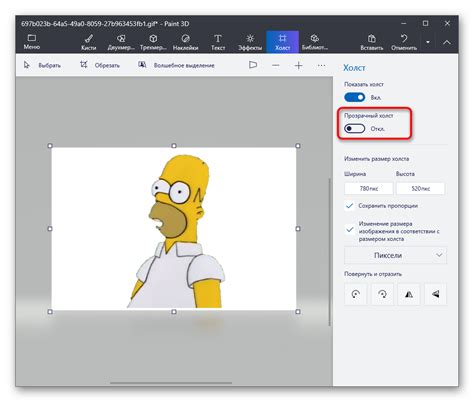Zoom in with the plus icon
This screenshot has height=402, width=474.
point(299,65)
